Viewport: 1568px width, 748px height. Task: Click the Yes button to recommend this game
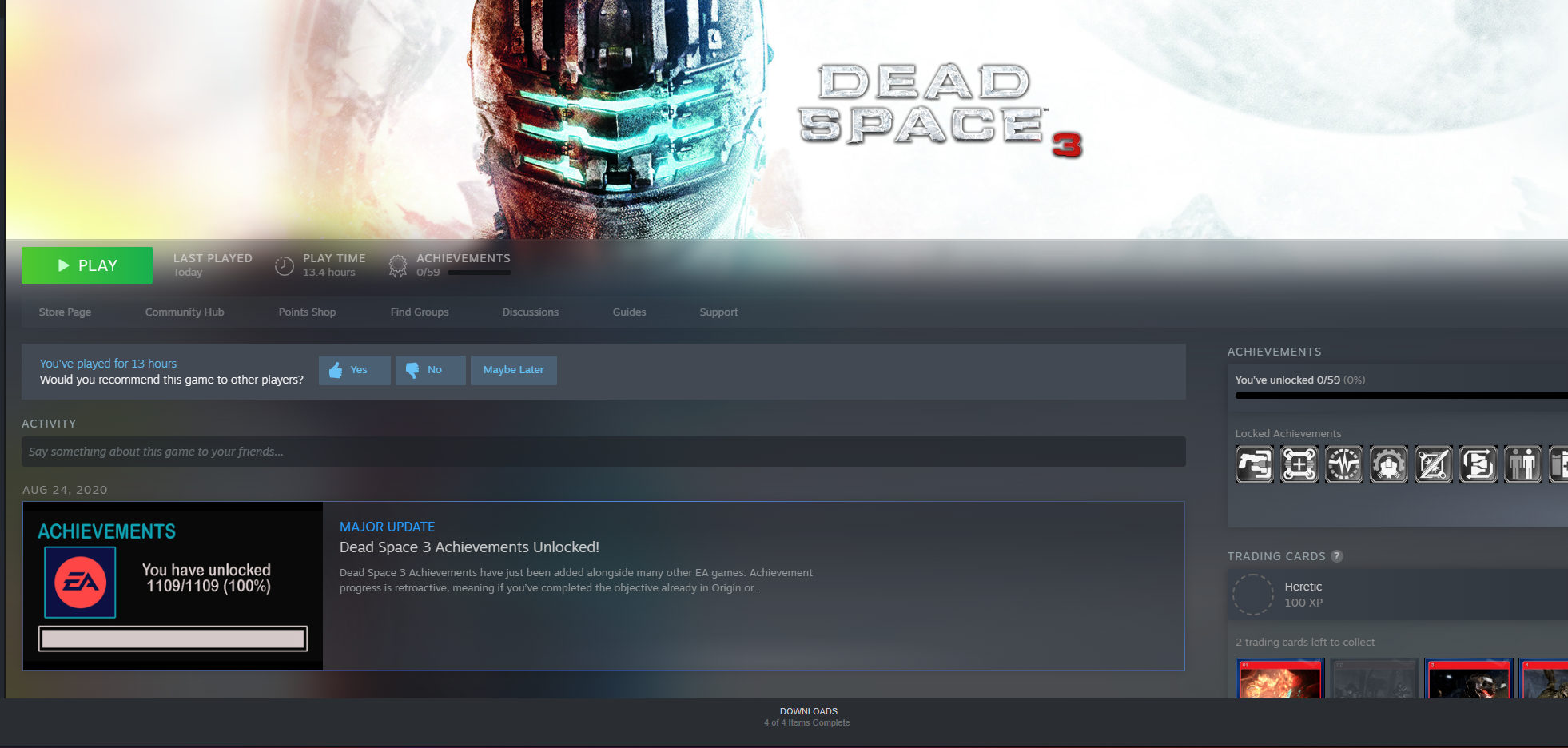tap(355, 370)
